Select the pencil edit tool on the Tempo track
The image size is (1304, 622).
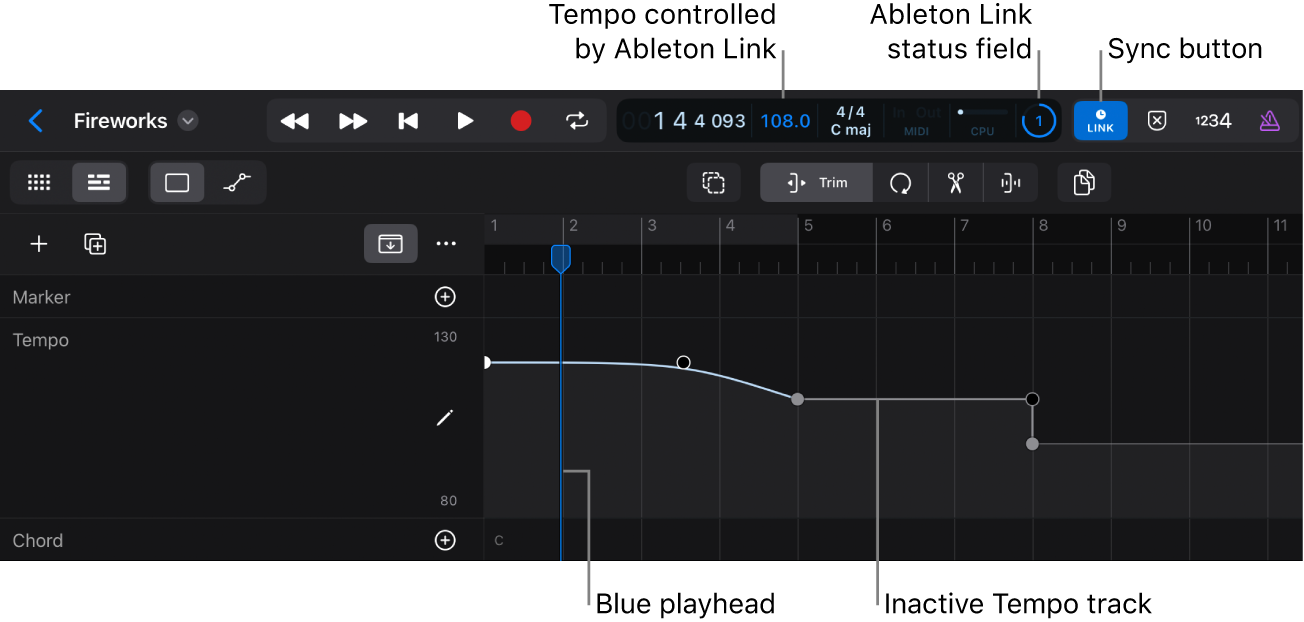pos(444,417)
